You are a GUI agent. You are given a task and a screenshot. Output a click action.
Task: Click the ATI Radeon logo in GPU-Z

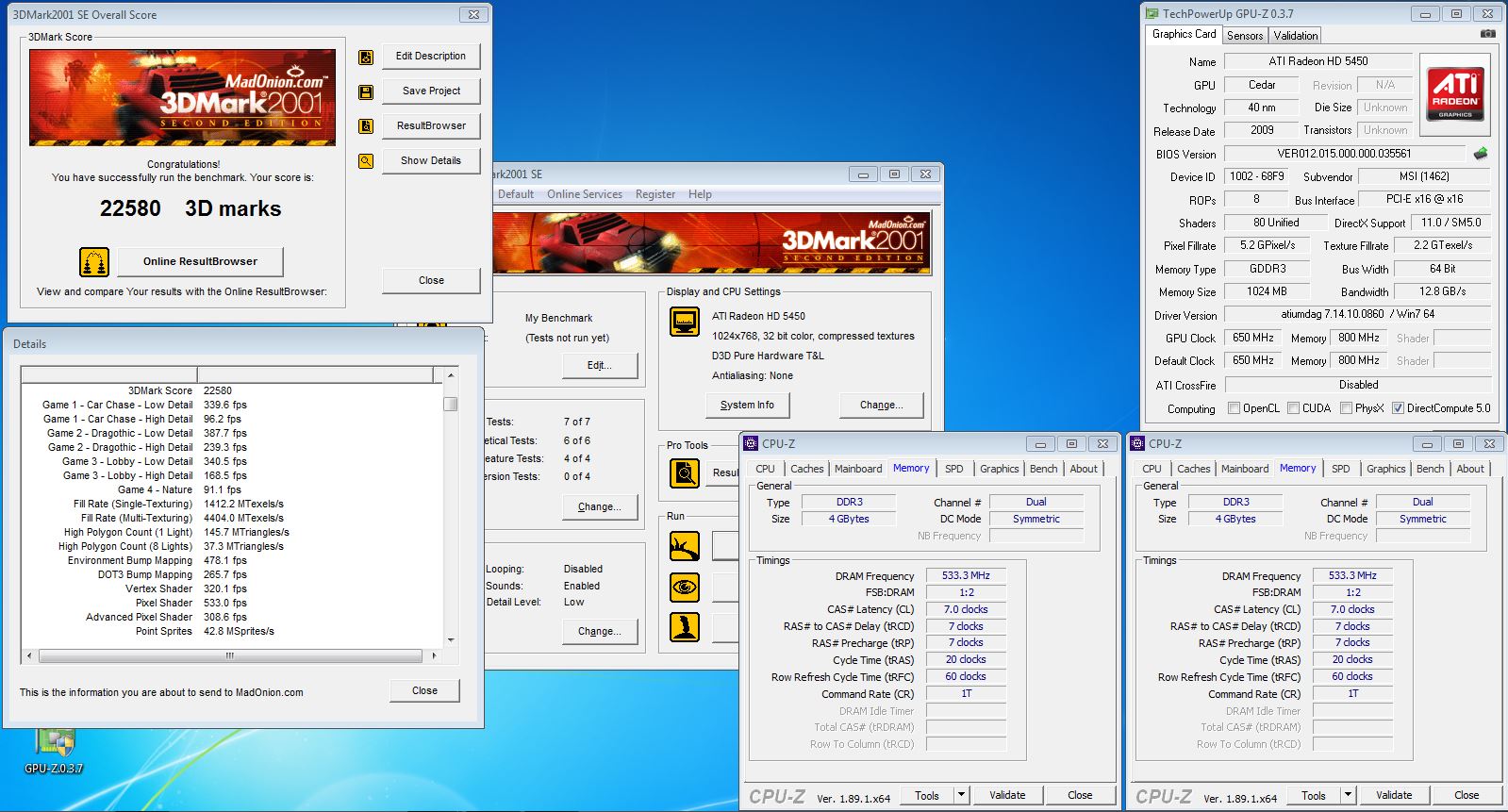1455,94
